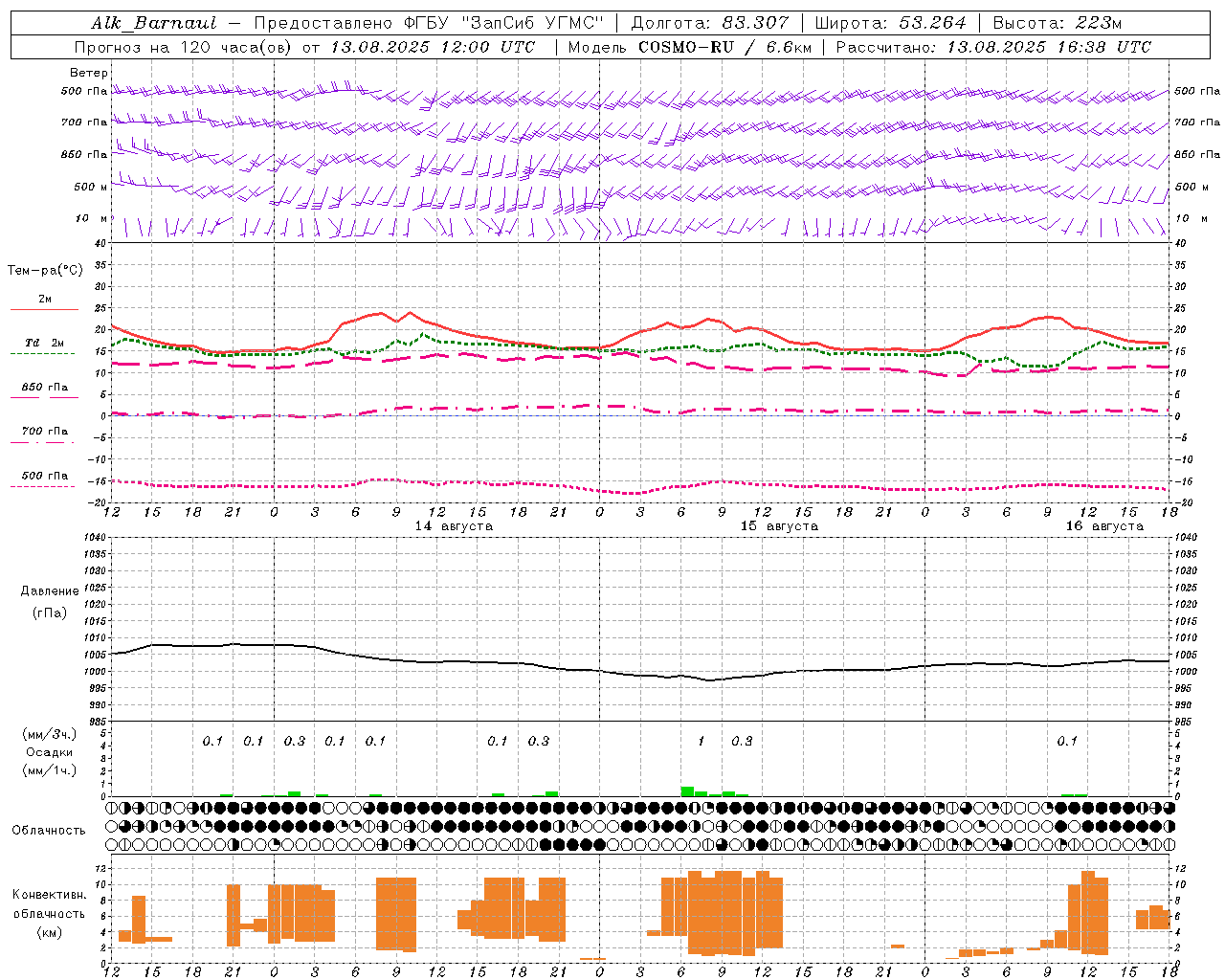
Task: Click the Рассчитано: 13.08.2025 16:38 UTC text
Action: (x=993, y=47)
